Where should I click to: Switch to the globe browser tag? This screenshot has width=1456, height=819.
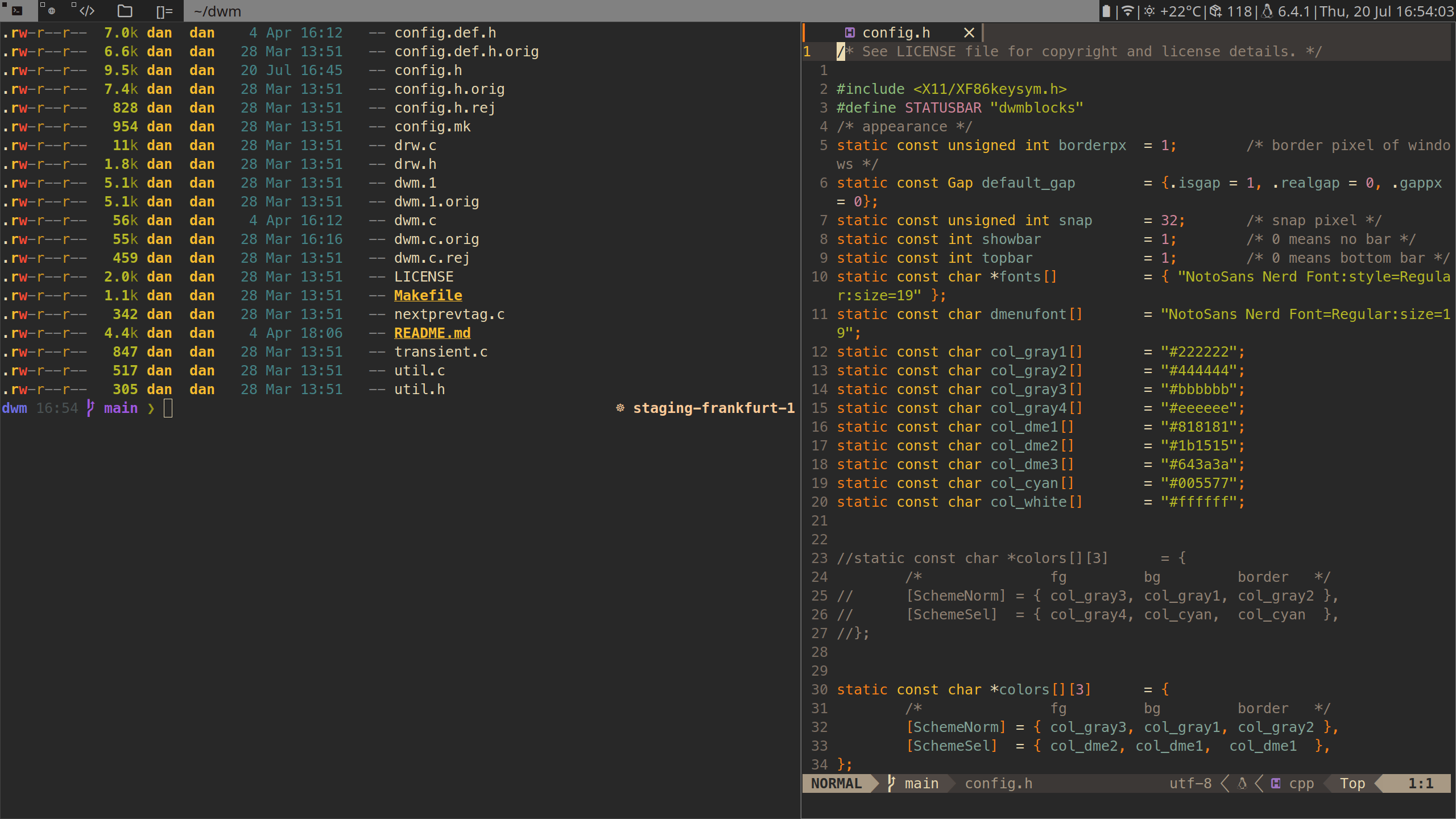(52, 11)
